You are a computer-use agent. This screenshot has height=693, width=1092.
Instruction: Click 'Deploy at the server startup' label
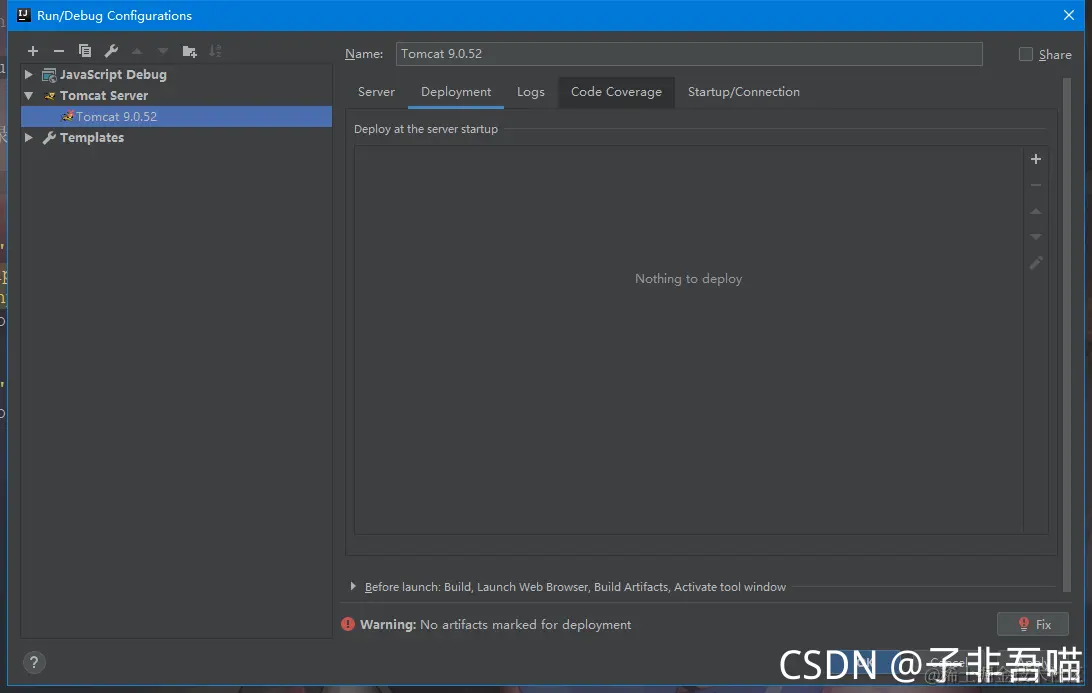pos(426,129)
